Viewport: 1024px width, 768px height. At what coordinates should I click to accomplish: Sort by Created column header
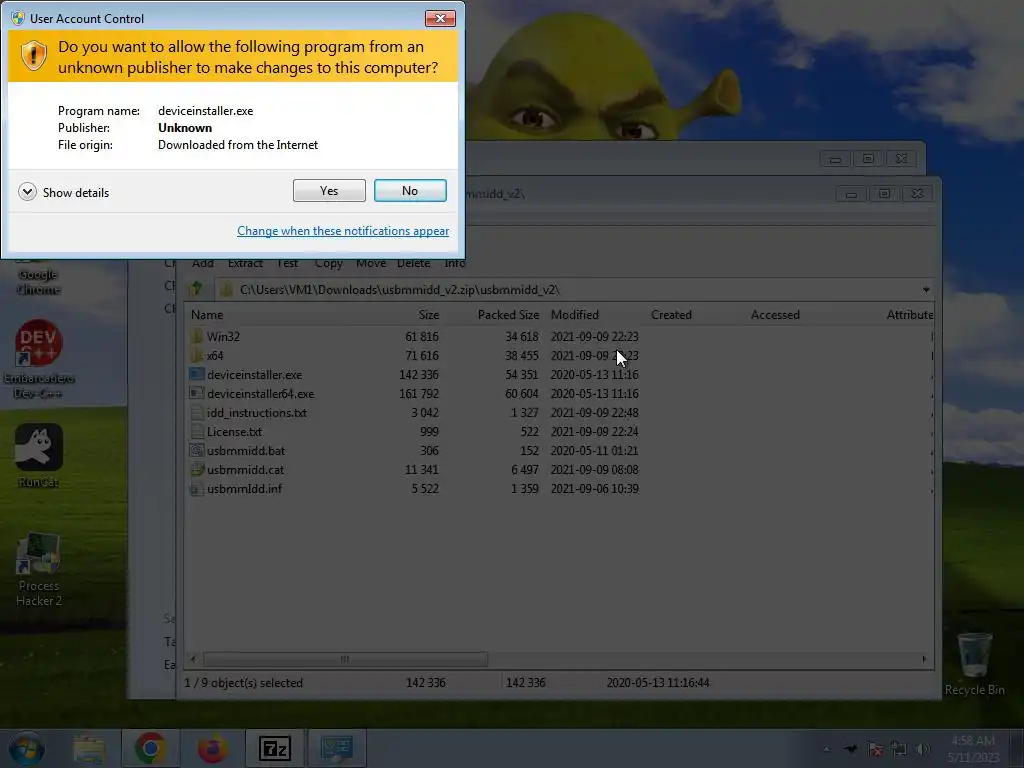671,315
